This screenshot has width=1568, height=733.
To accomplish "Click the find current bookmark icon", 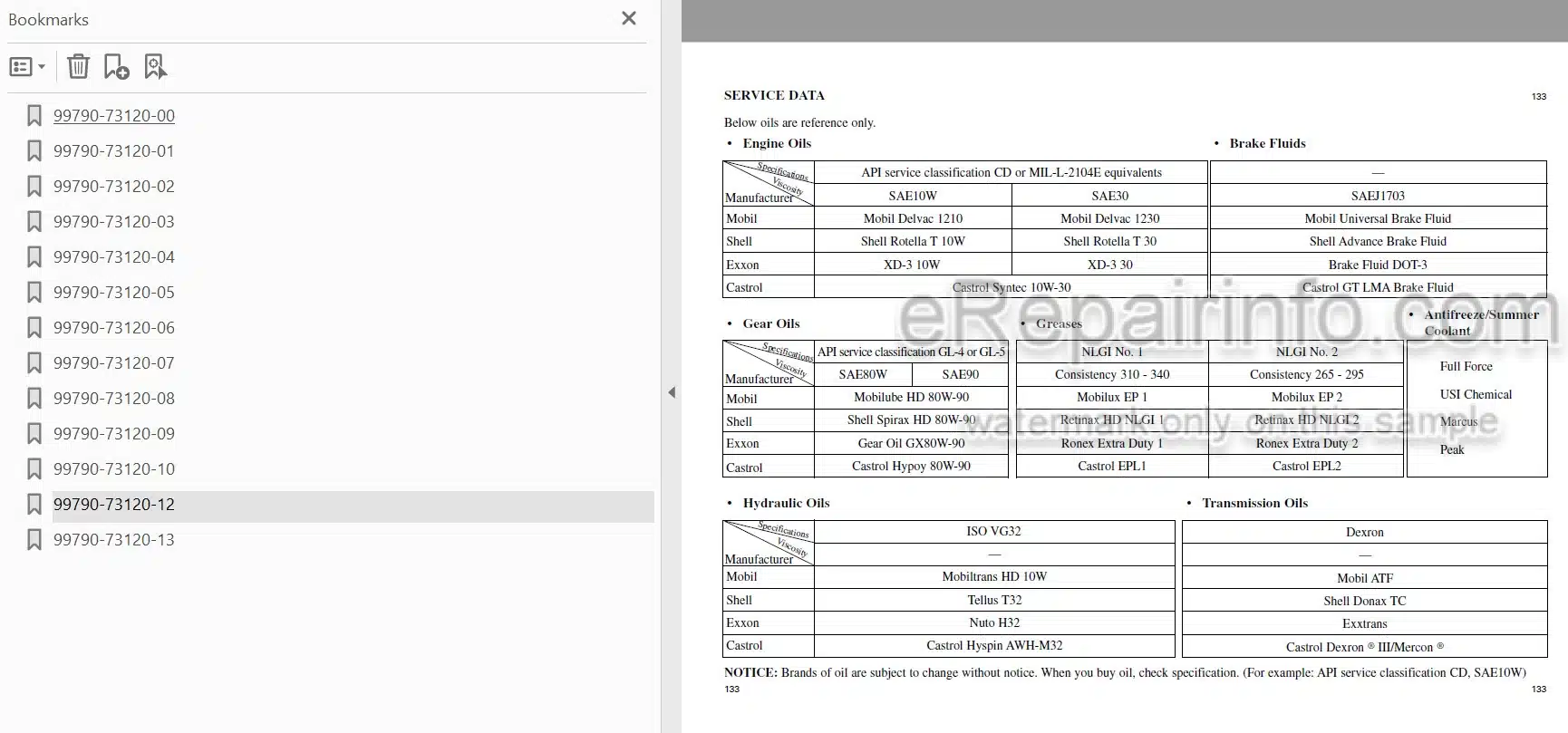I will (155, 66).
